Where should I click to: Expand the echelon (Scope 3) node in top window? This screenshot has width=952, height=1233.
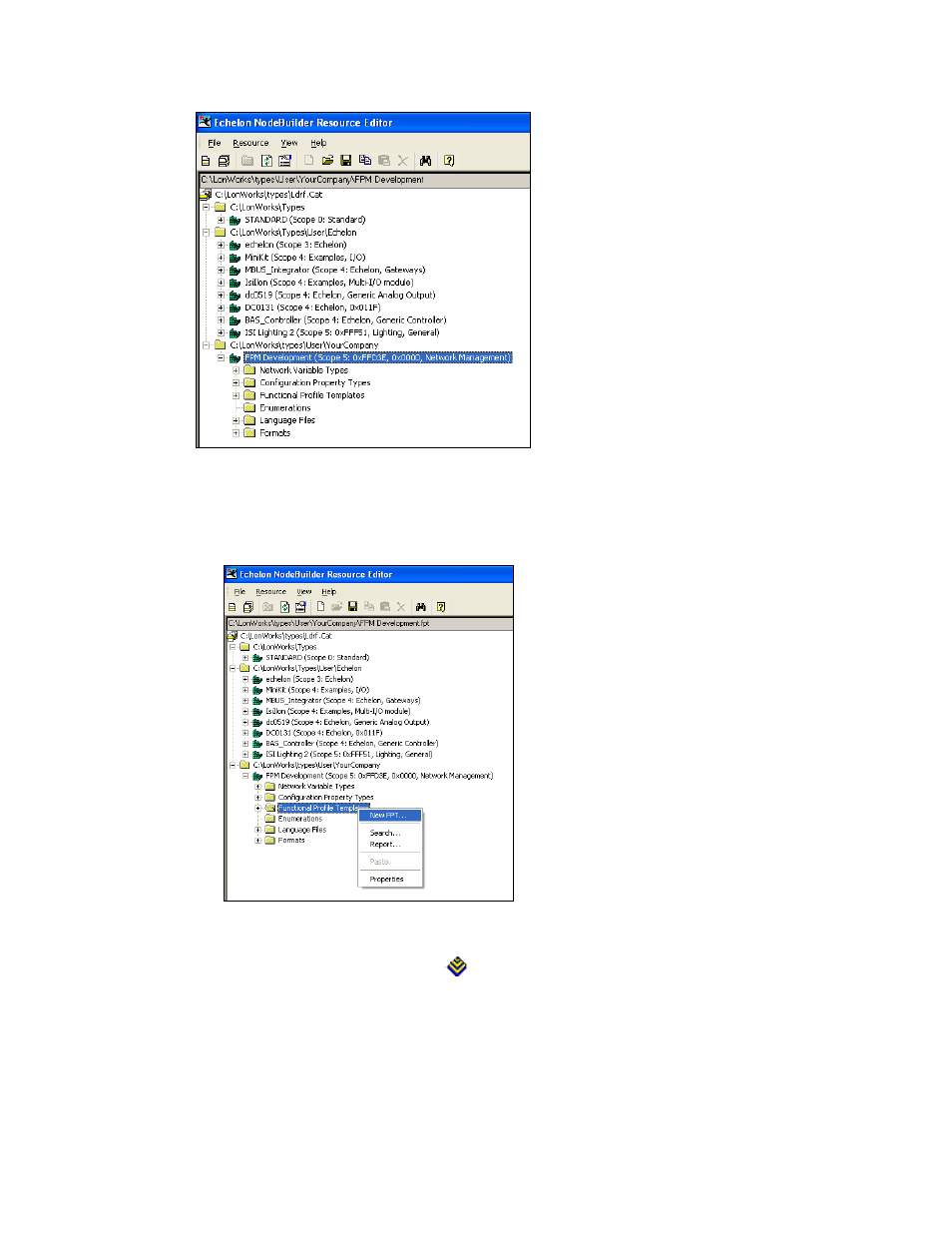tap(222, 245)
